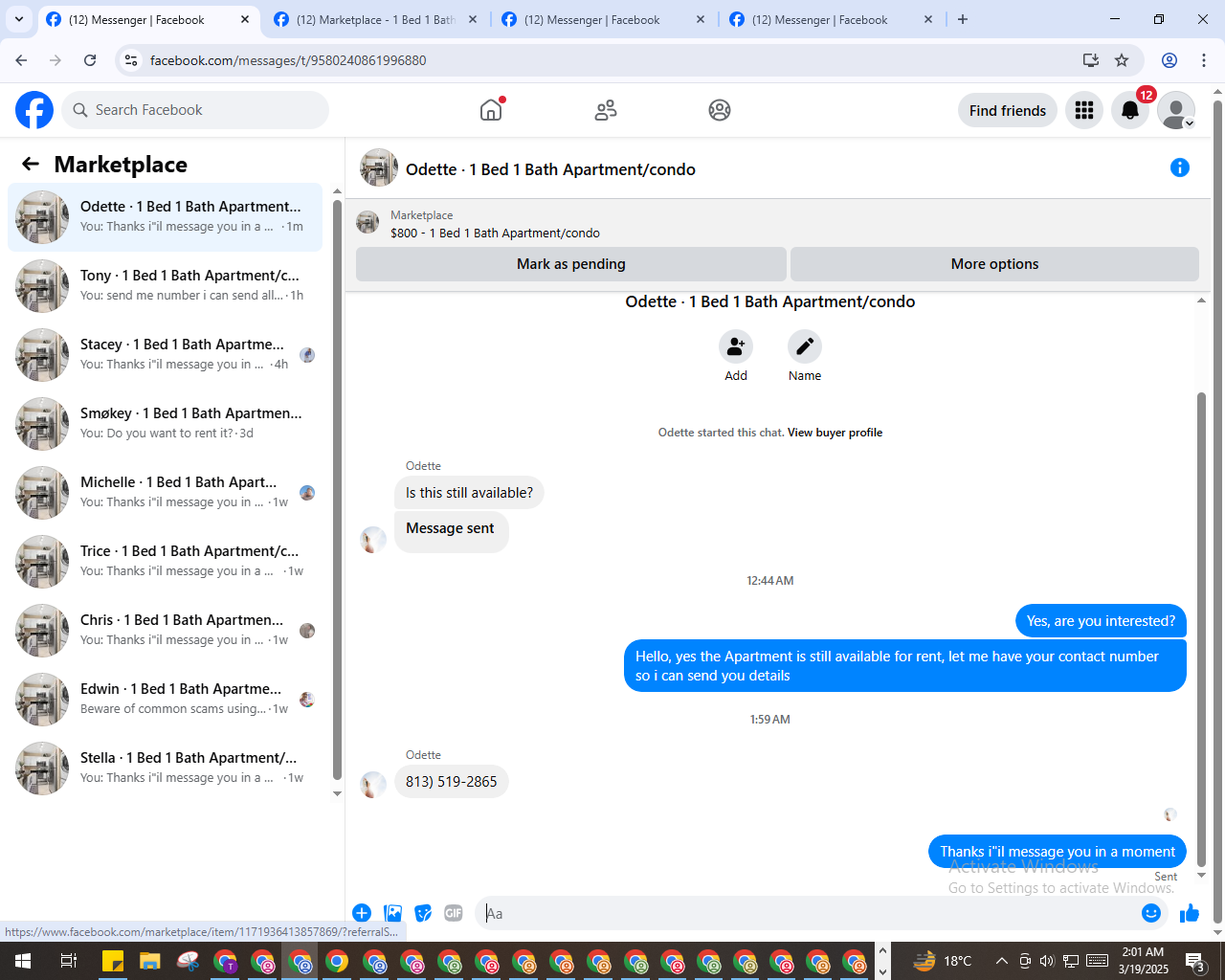1225x980 pixels.
Task: Open the Edwin conversation
Action: pos(165,700)
